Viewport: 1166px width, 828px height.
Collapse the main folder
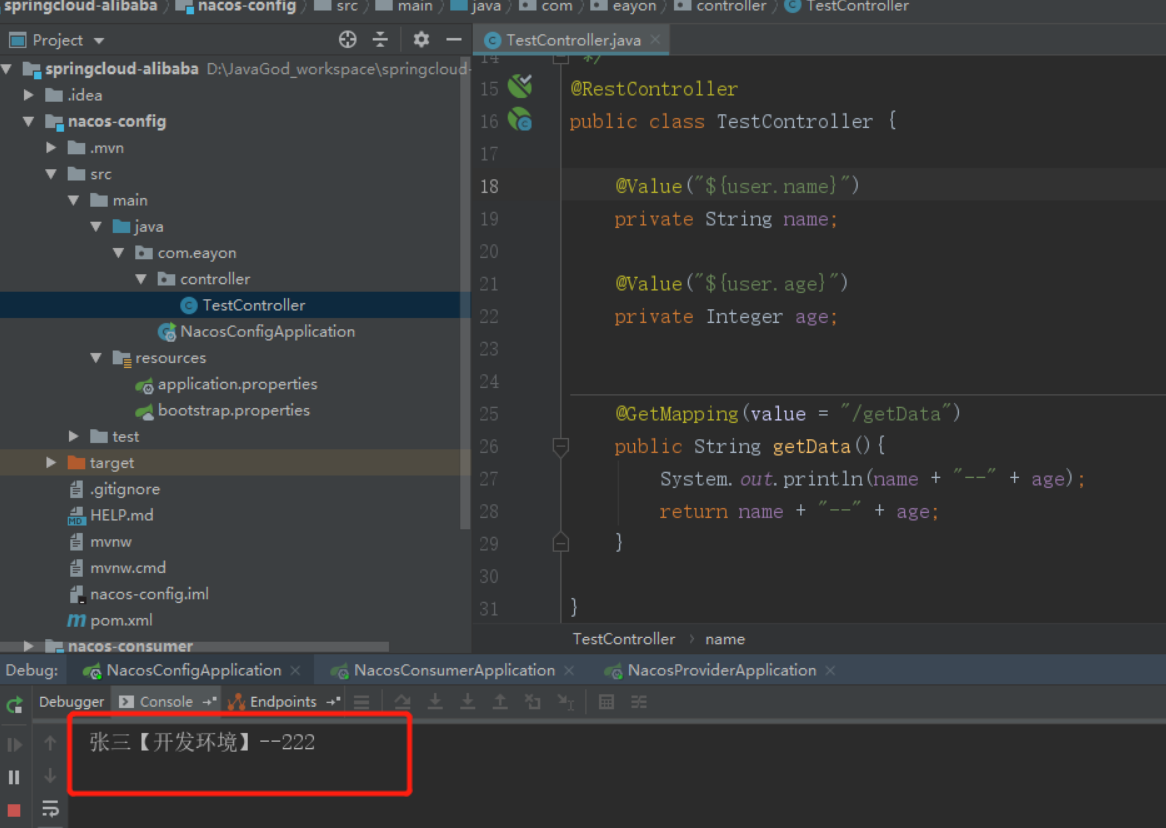[74, 200]
